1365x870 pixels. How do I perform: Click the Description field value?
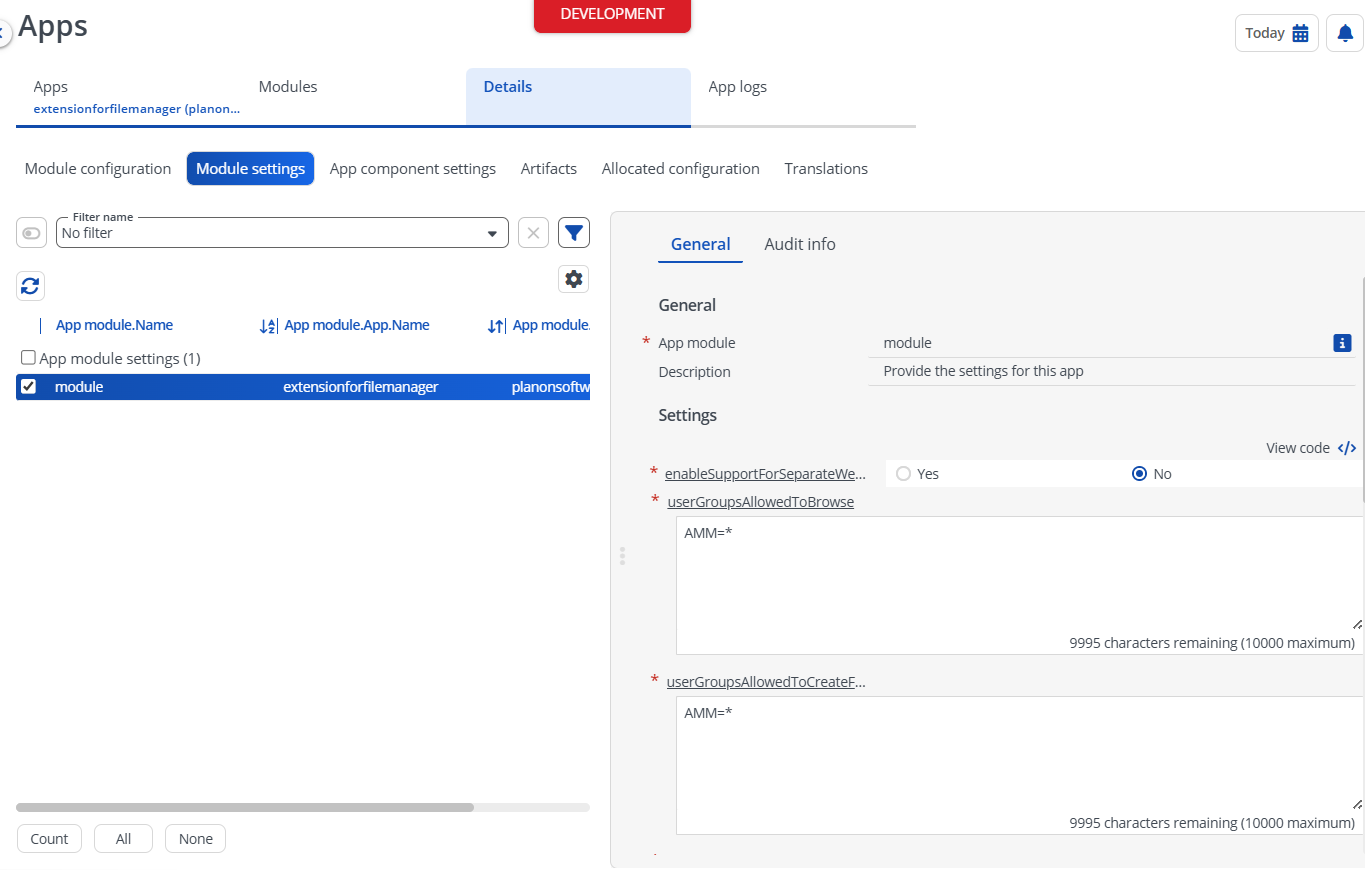click(x=1111, y=372)
